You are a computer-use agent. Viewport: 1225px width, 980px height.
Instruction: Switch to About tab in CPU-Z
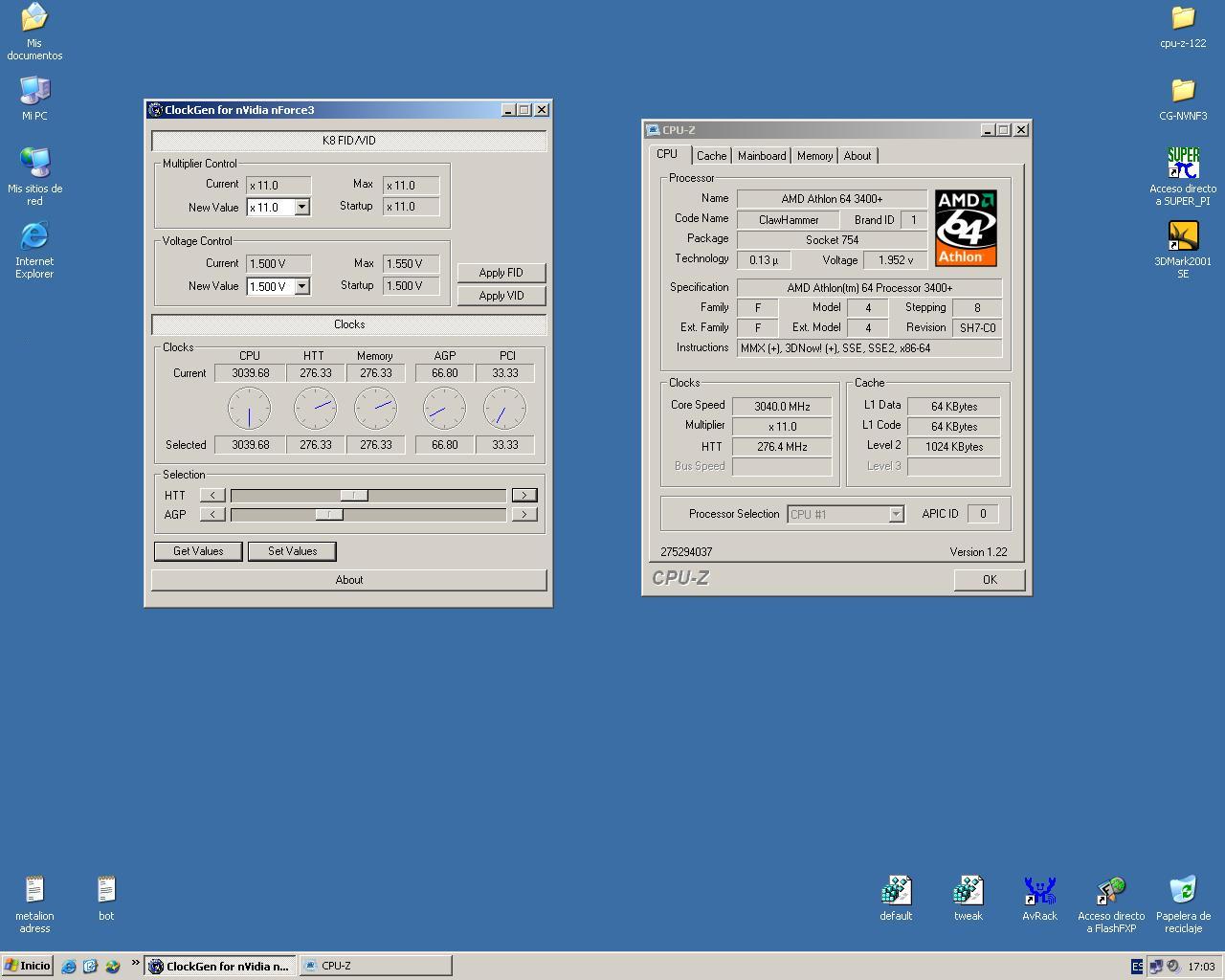pos(857,155)
